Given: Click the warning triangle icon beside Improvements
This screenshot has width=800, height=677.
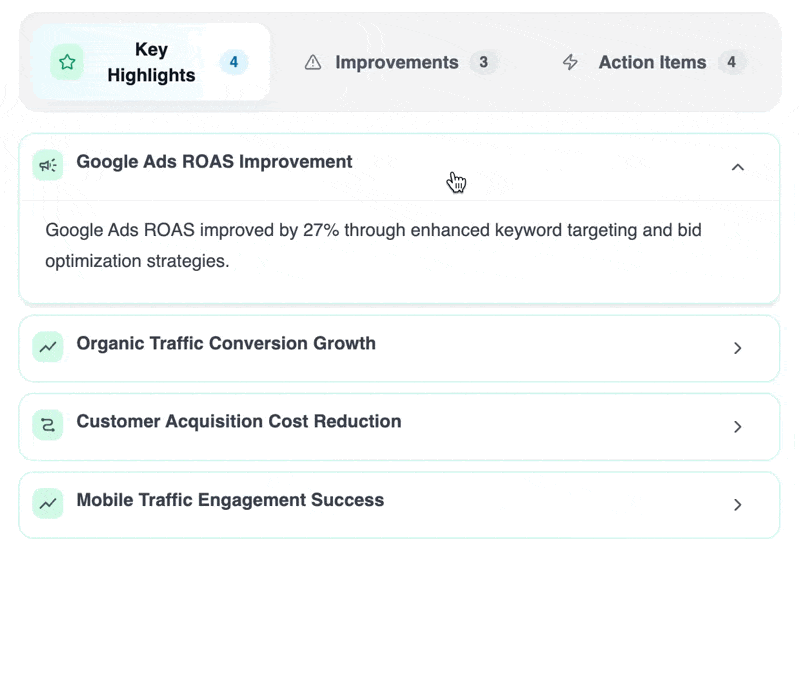Looking at the screenshot, I should tap(313, 63).
